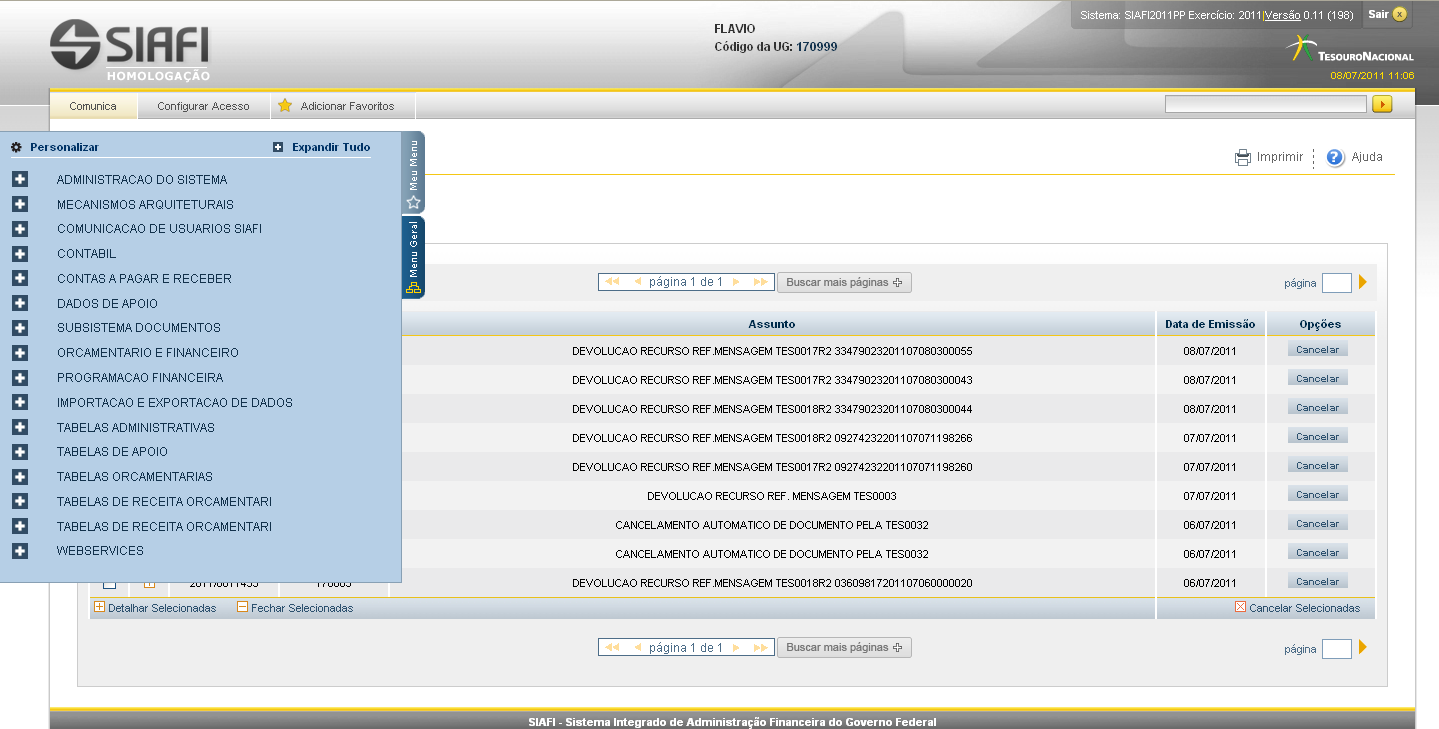
Task: Expand the CONTABIL menu node
Action: (x=20, y=254)
